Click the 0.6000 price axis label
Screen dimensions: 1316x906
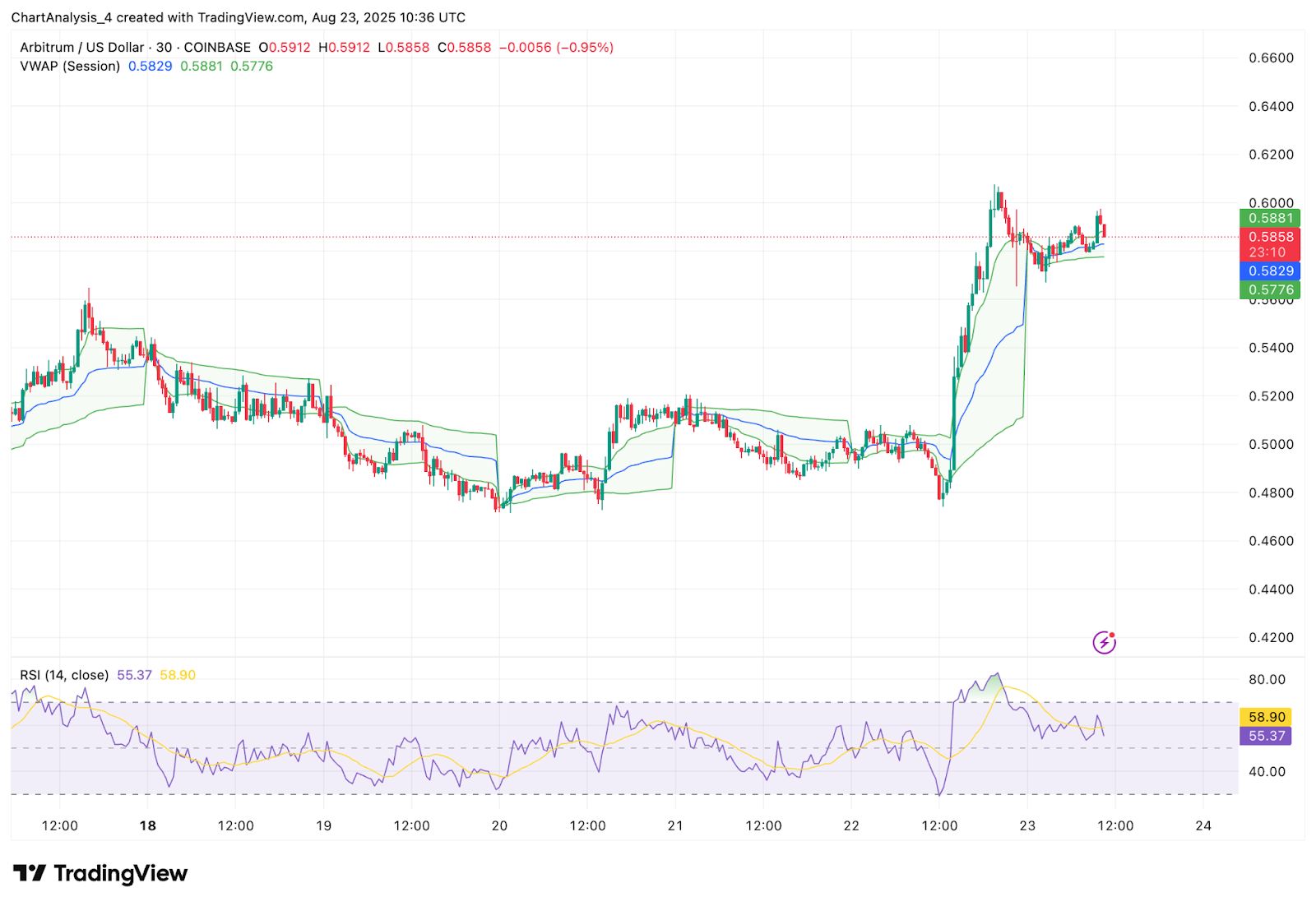(1271, 202)
